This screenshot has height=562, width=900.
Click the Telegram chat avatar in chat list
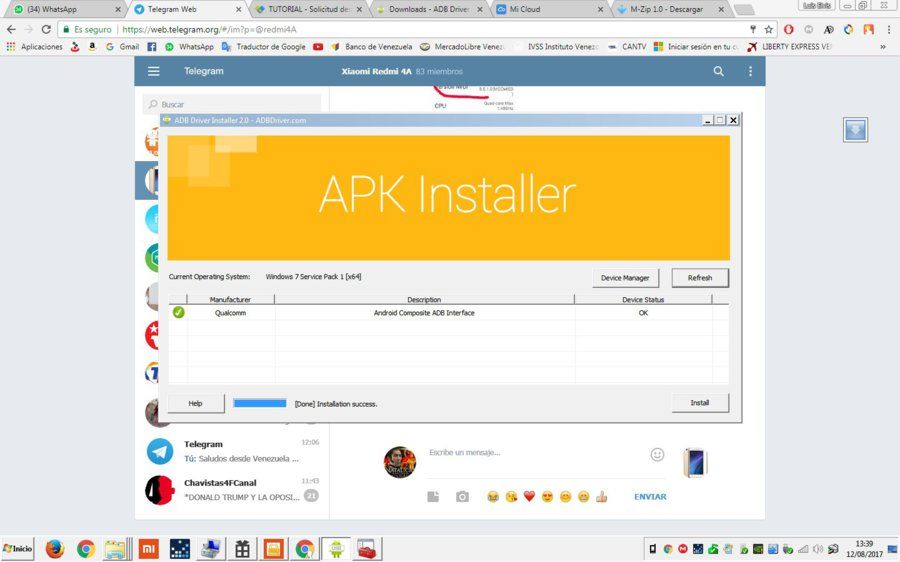click(160, 451)
